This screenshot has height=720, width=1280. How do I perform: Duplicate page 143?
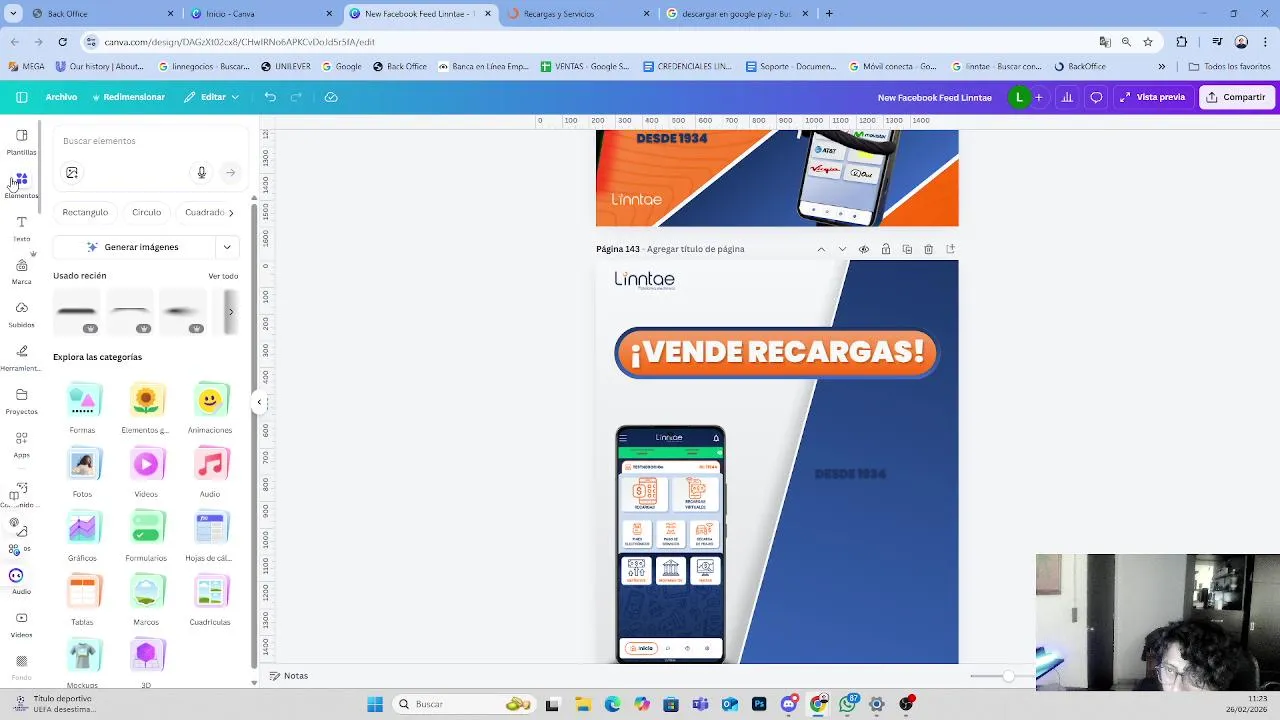907,249
